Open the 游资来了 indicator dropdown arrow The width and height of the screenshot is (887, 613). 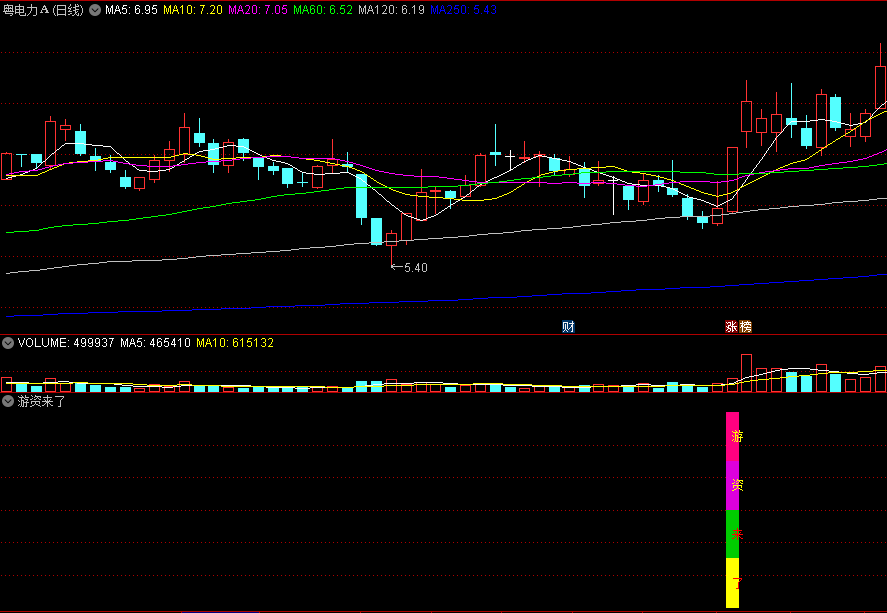click(x=8, y=402)
